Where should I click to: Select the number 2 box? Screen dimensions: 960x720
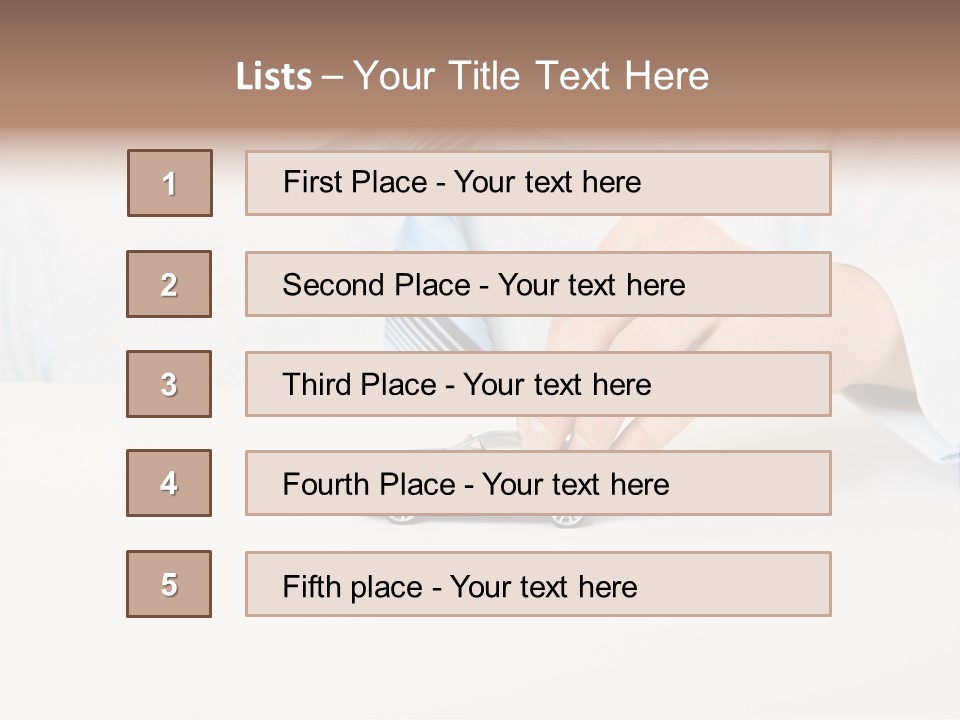coord(169,284)
